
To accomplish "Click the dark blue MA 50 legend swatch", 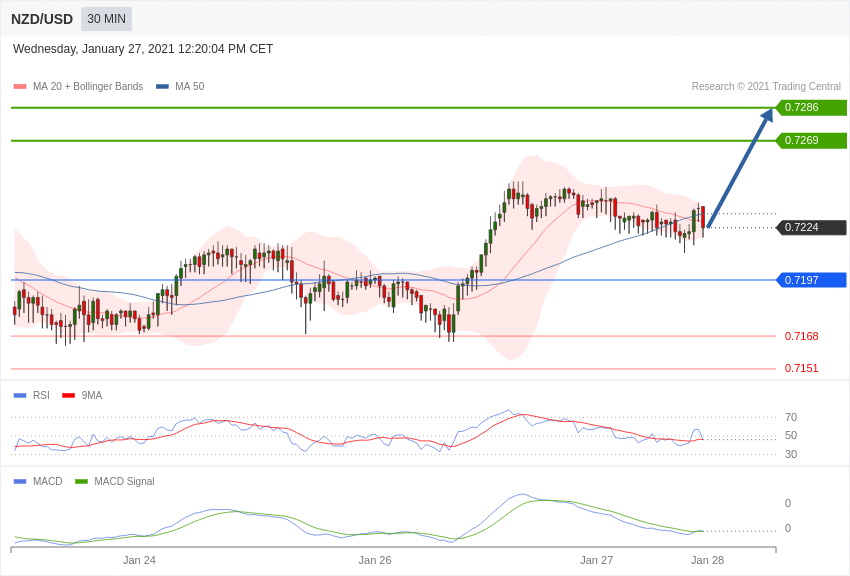I will [x=162, y=86].
